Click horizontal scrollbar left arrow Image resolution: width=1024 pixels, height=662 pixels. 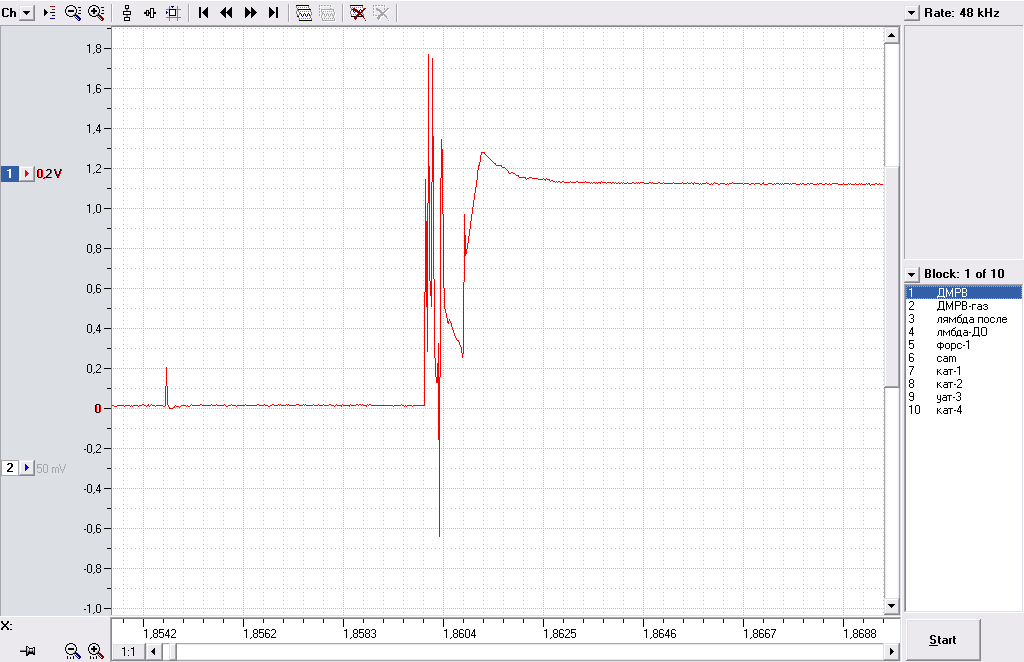[153, 652]
